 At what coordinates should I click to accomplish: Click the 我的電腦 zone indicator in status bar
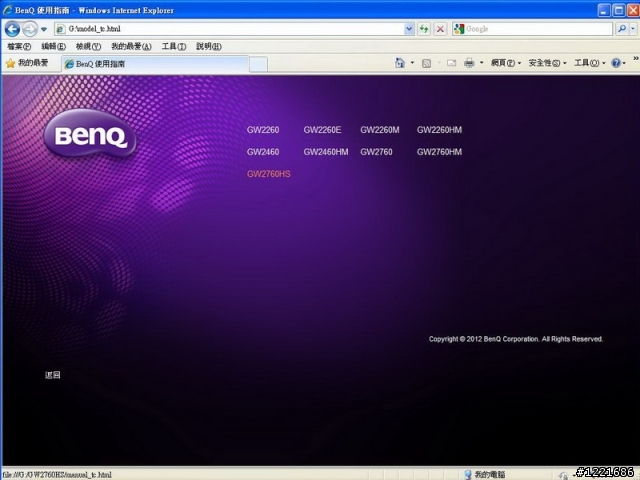tap(485, 474)
